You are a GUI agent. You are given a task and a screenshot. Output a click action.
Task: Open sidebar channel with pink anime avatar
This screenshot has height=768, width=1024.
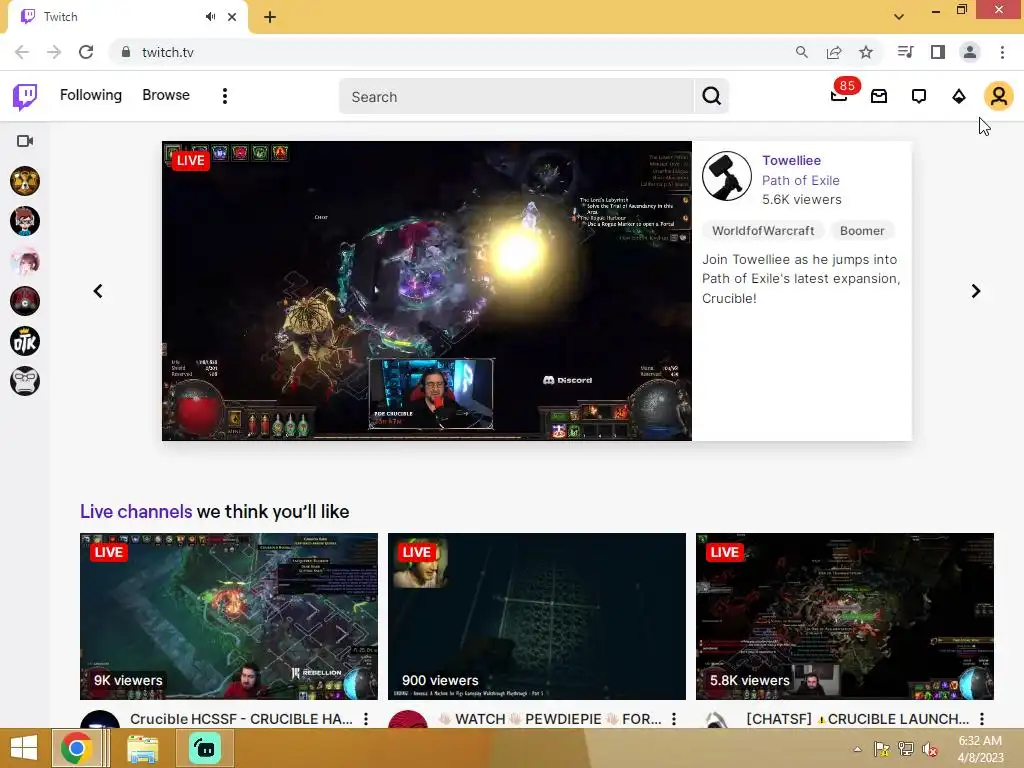[25, 261]
